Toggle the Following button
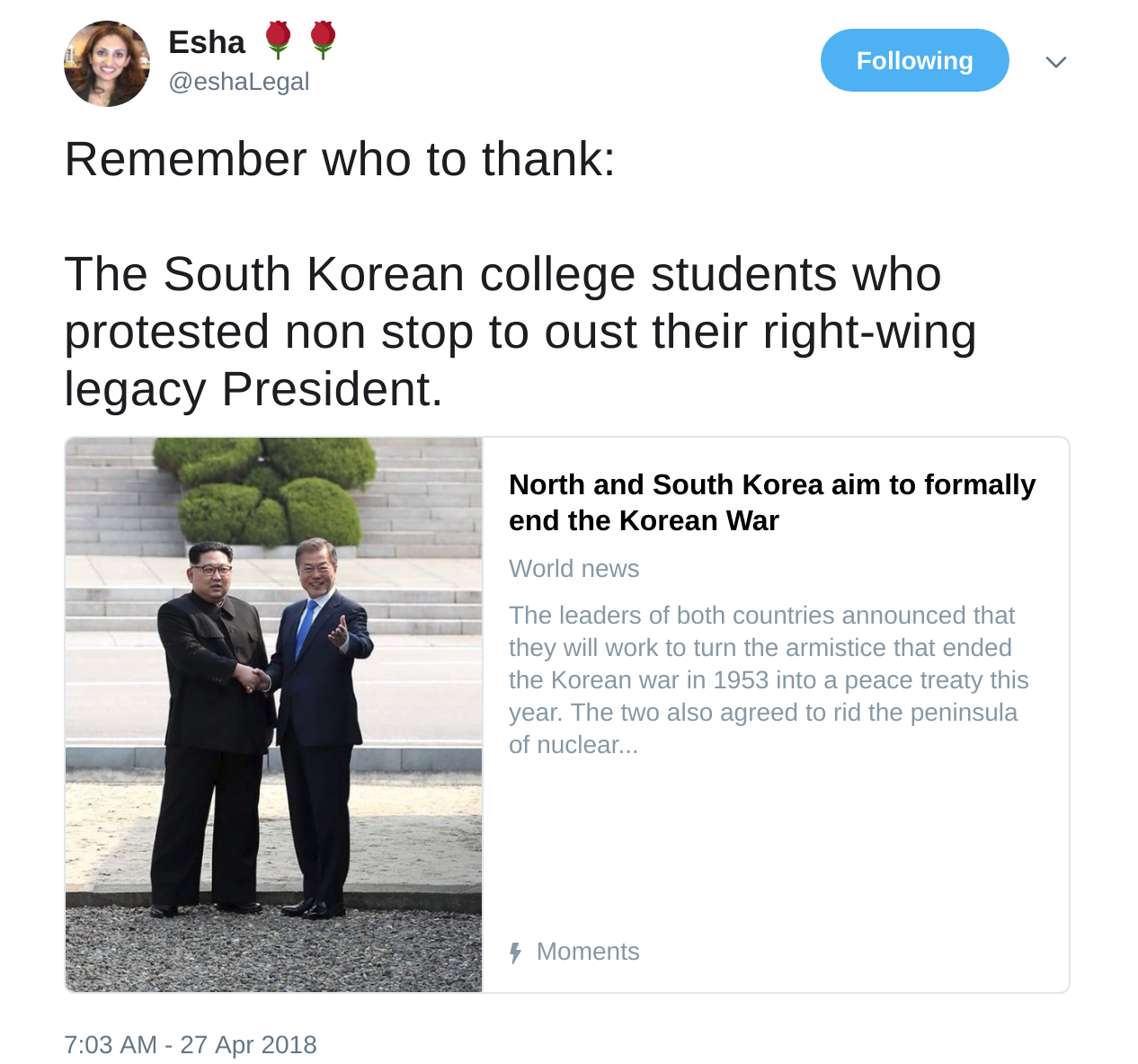Viewport: 1138px width, 1064px height. coord(914,60)
